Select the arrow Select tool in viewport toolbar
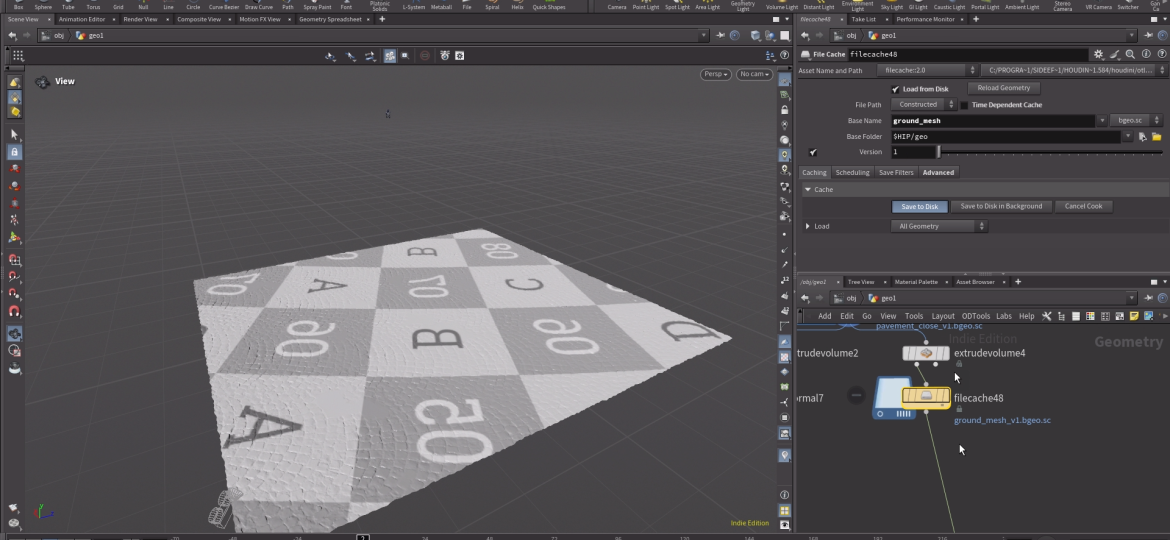This screenshot has height=540, width=1170. tap(14, 134)
